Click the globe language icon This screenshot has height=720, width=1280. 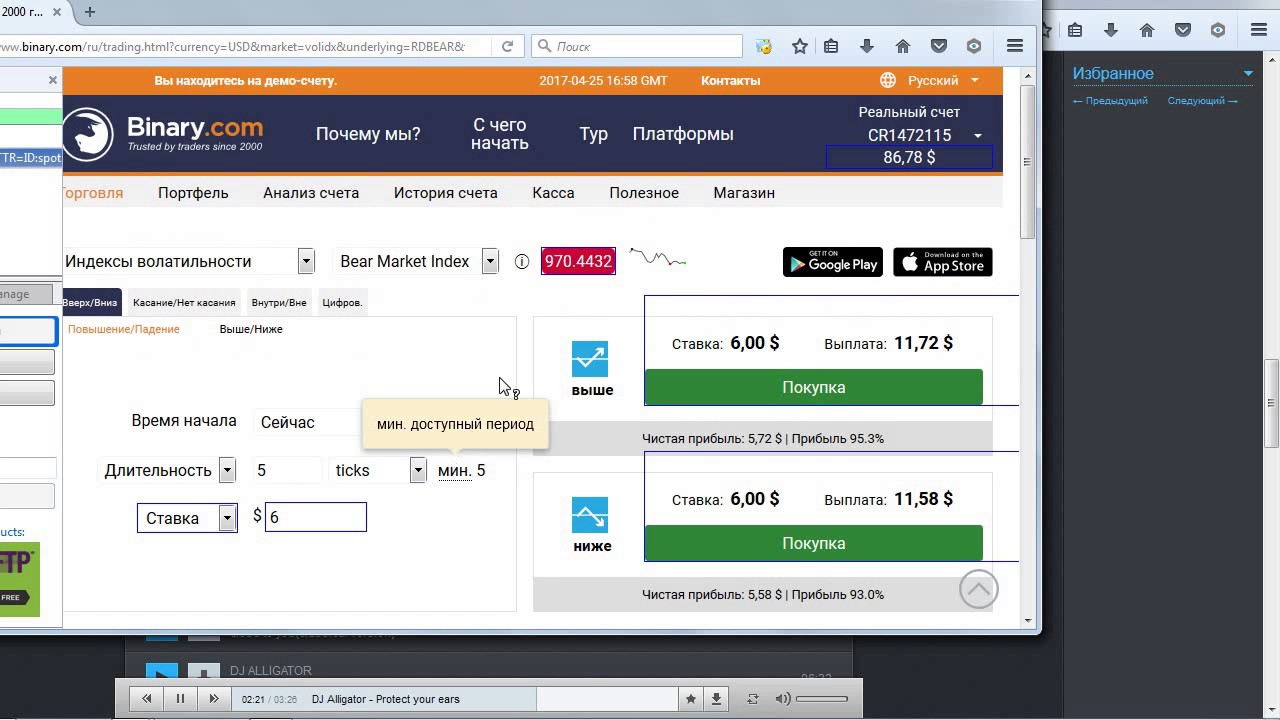(x=888, y=80)
